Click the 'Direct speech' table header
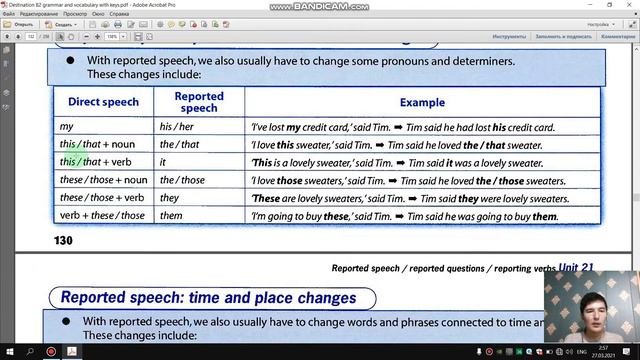Viewport: 640px width, 360px height. 103,102
